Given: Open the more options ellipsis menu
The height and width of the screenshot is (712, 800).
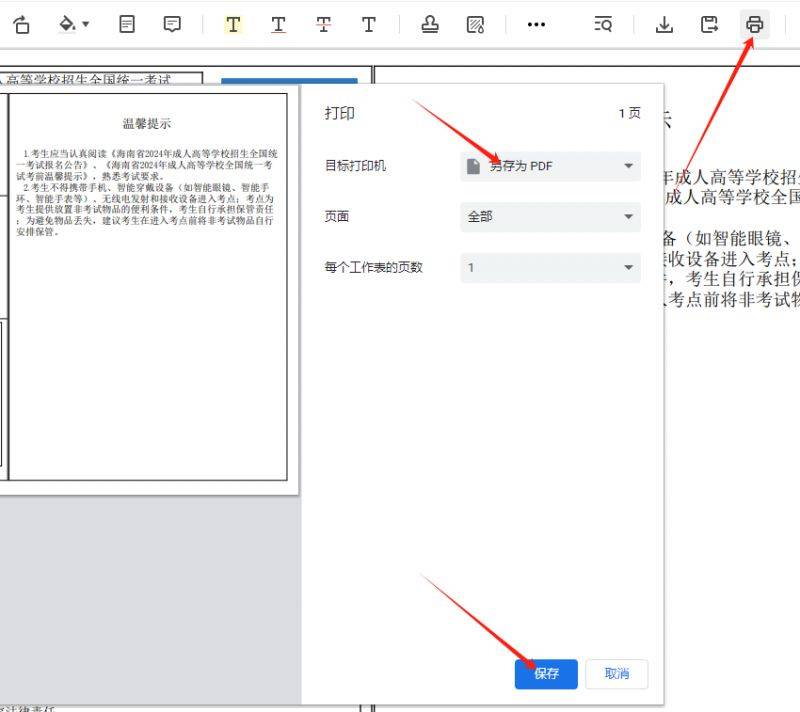Looking at the screenshot, I should coord(536,25).
